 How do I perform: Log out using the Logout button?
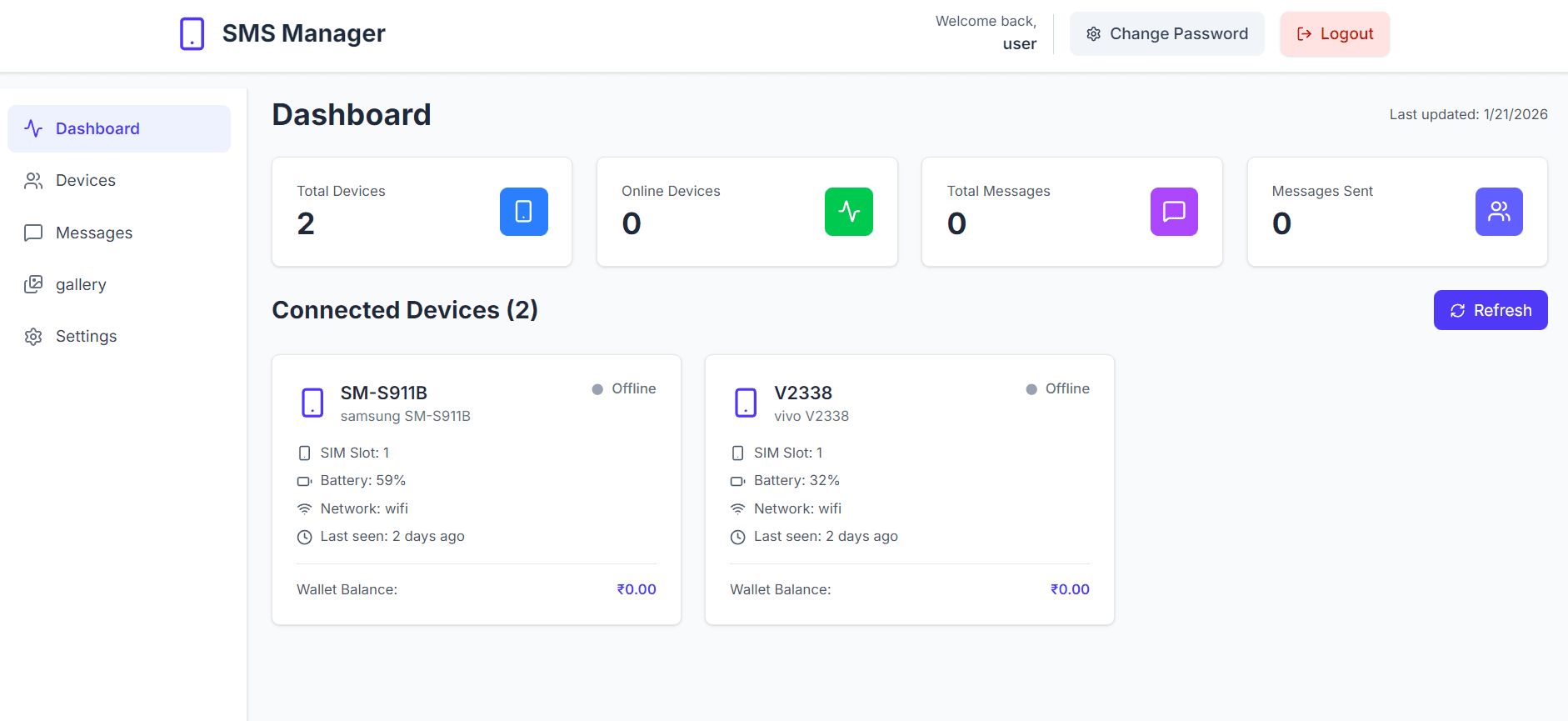pyautogui.click(x=1334, y=34)
